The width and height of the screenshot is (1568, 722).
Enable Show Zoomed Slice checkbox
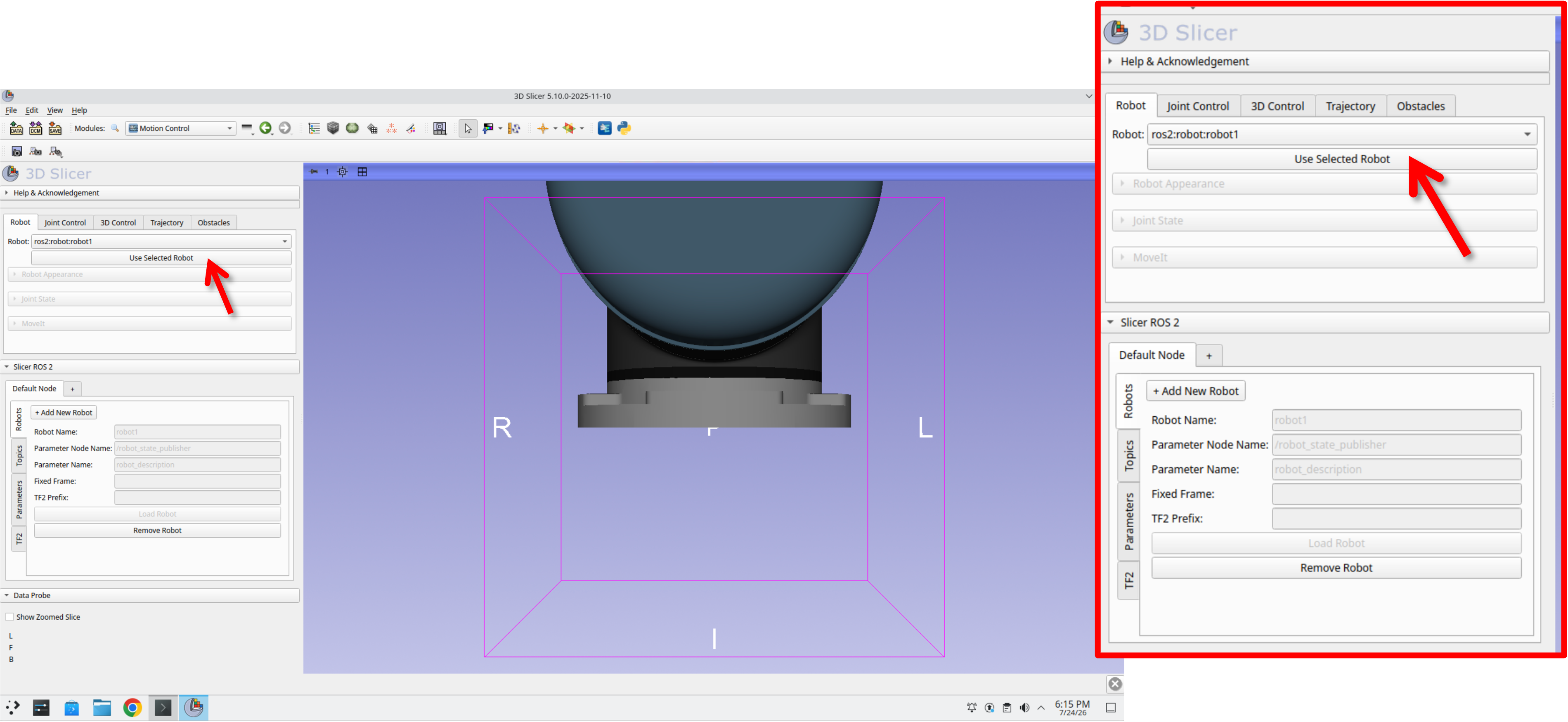pyautogui.click(x=10, y=617)
